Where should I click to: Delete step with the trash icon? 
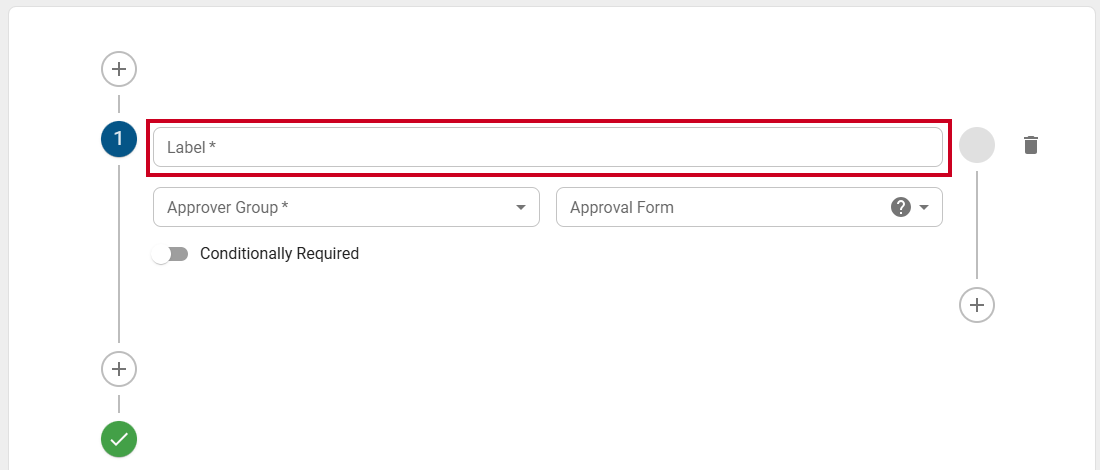1031,145
